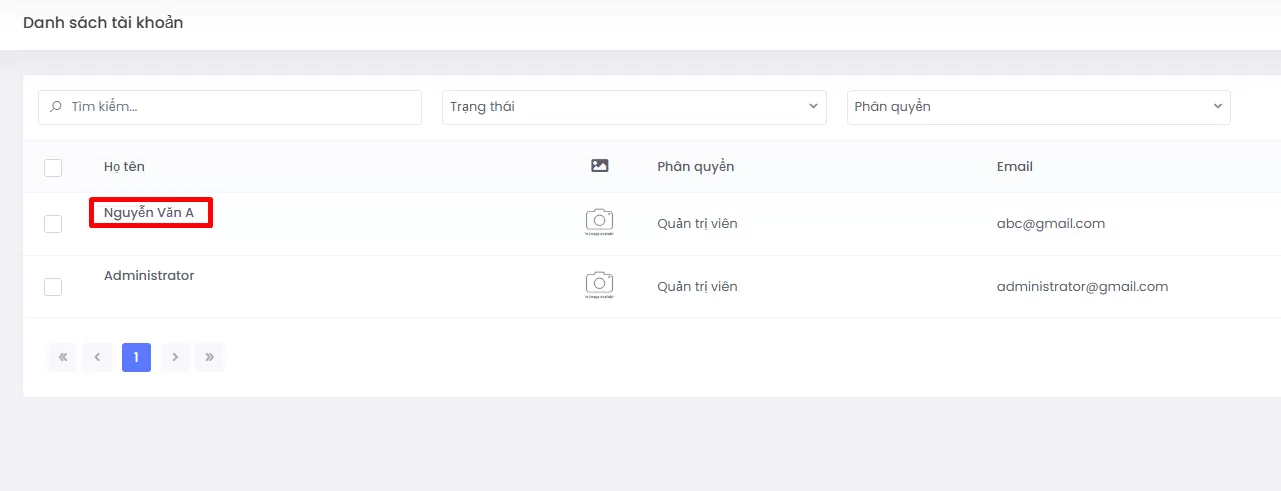Go to the previous page arrow
This screenshot has width=1281, height=491.
pos(98,357)
